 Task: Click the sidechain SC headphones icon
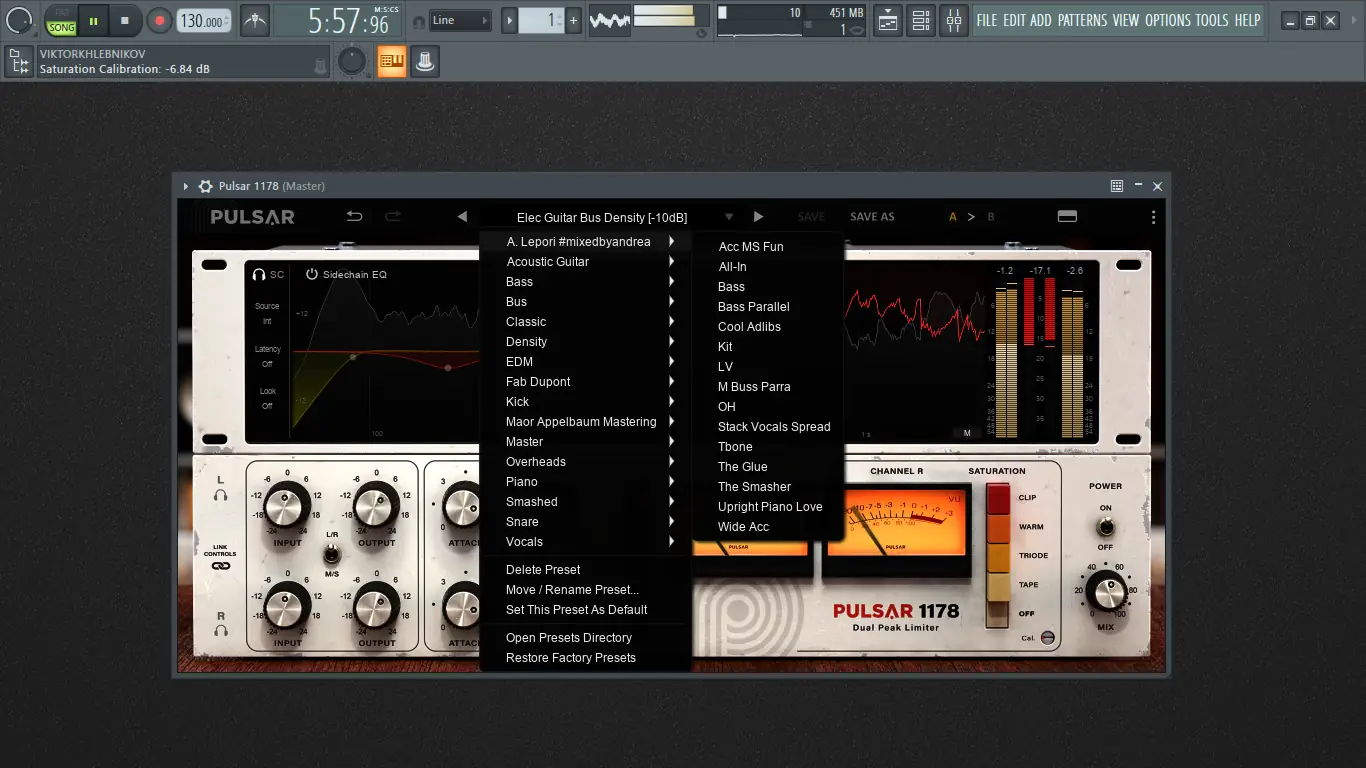(259, 274)
